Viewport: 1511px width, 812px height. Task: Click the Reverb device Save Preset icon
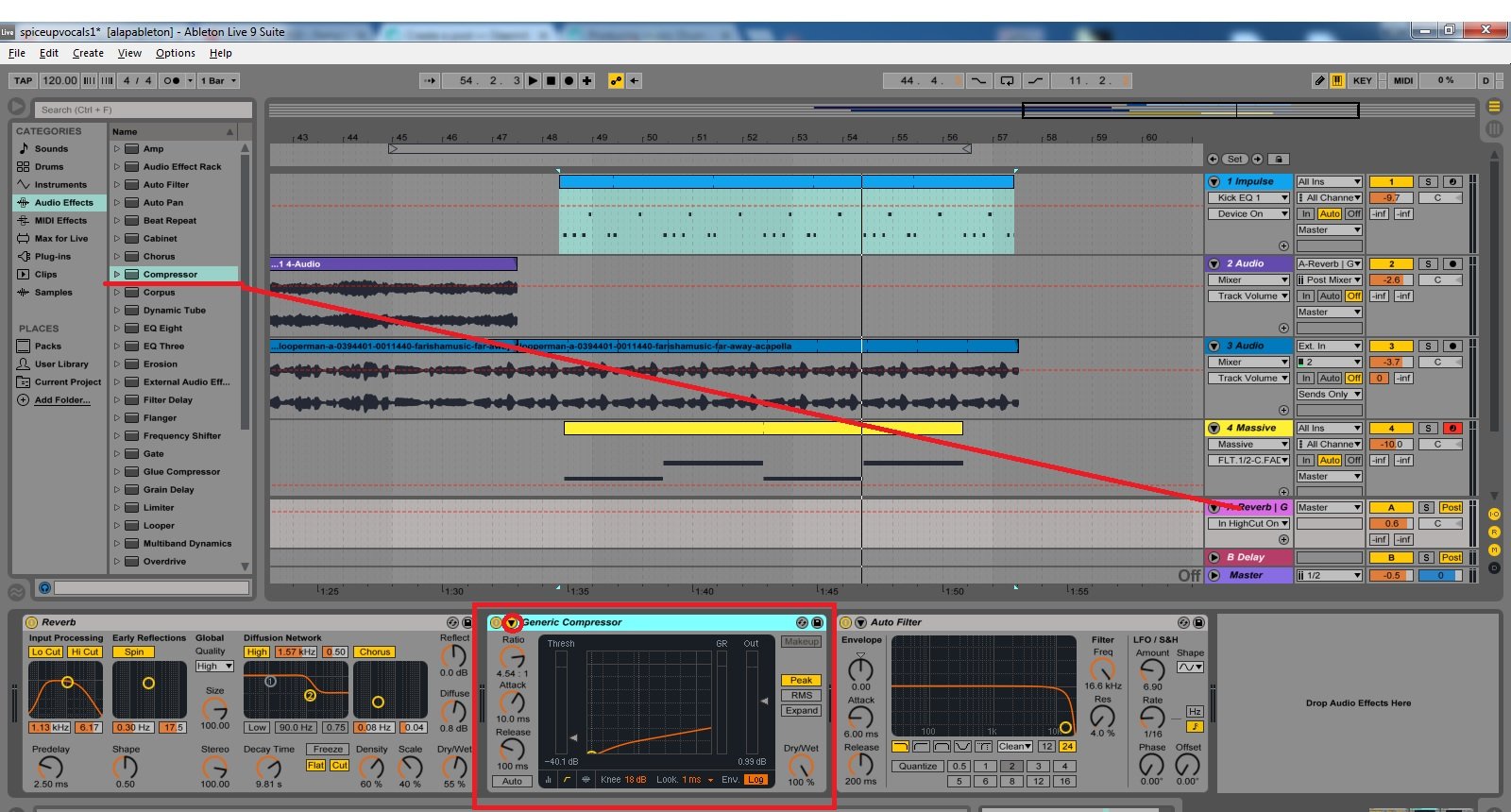coord(467,623)
